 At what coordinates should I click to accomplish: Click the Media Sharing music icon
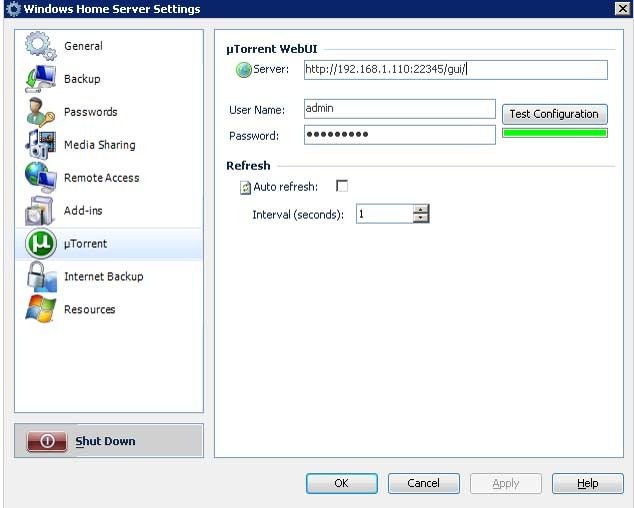pyautogui.click(x=40, y=144)
